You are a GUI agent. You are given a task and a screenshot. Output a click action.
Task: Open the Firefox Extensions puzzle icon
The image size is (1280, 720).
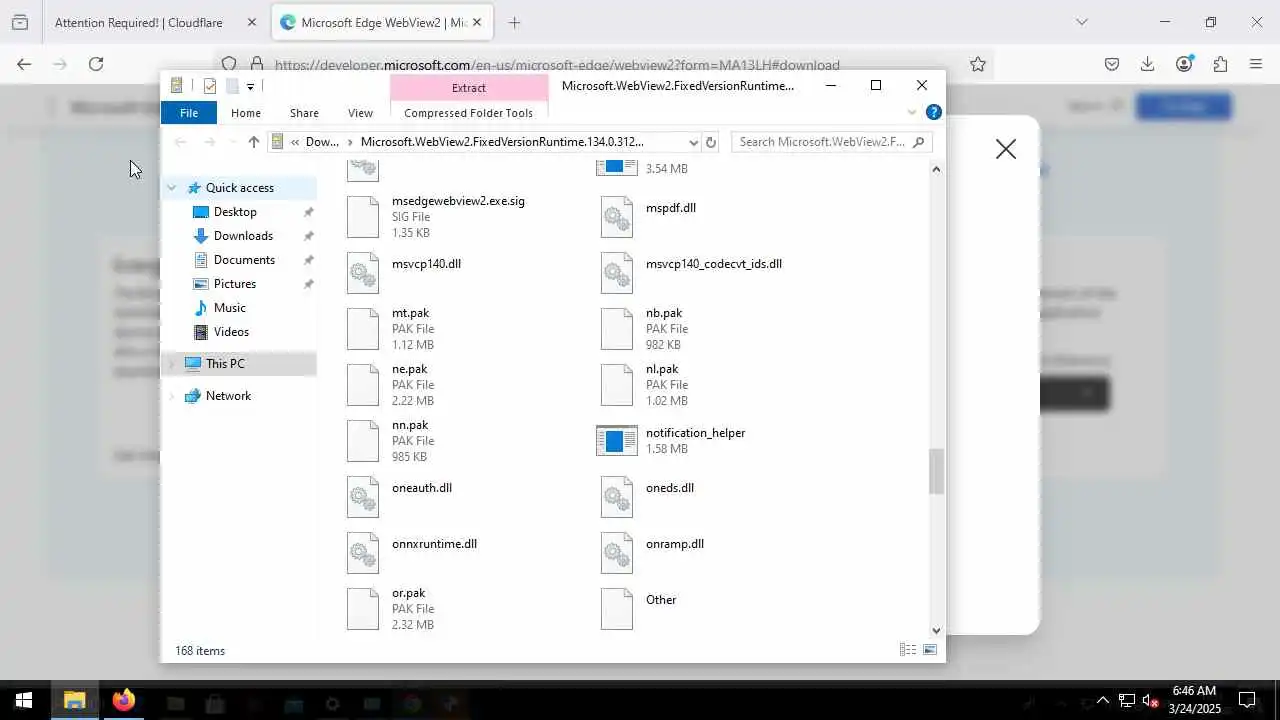coord(1220,64)
